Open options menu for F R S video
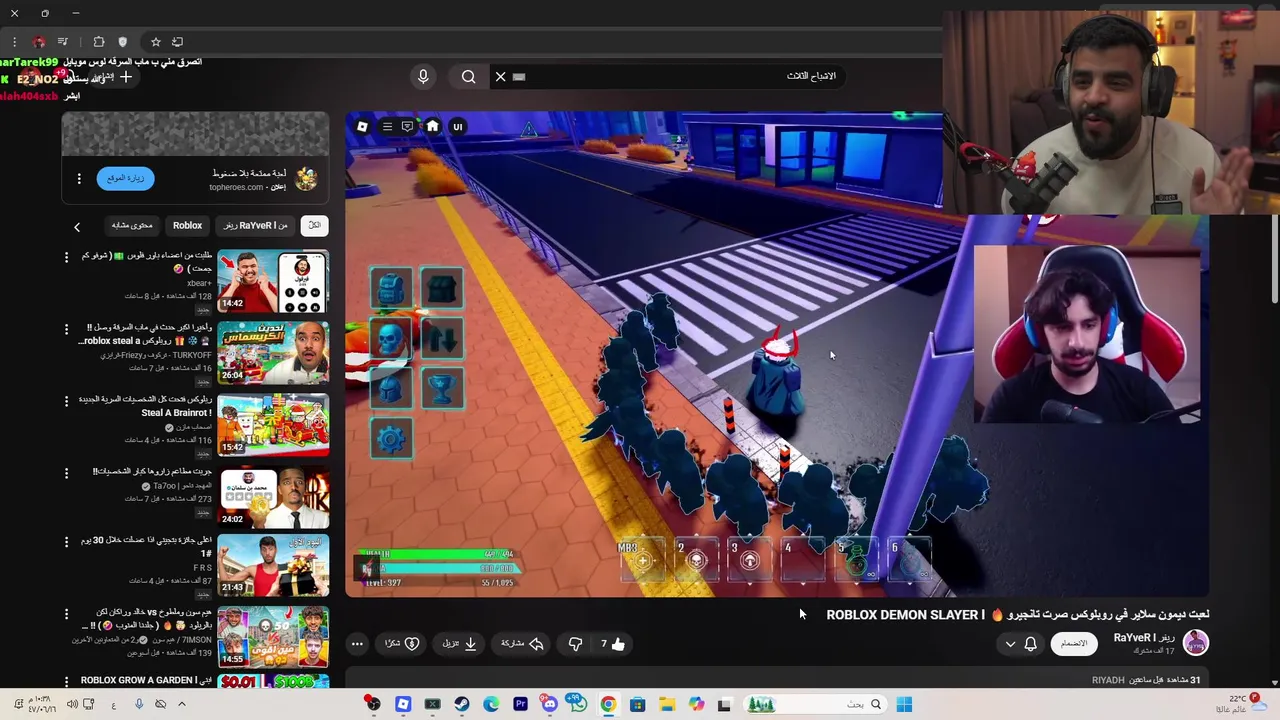 [x=67, y=542]
